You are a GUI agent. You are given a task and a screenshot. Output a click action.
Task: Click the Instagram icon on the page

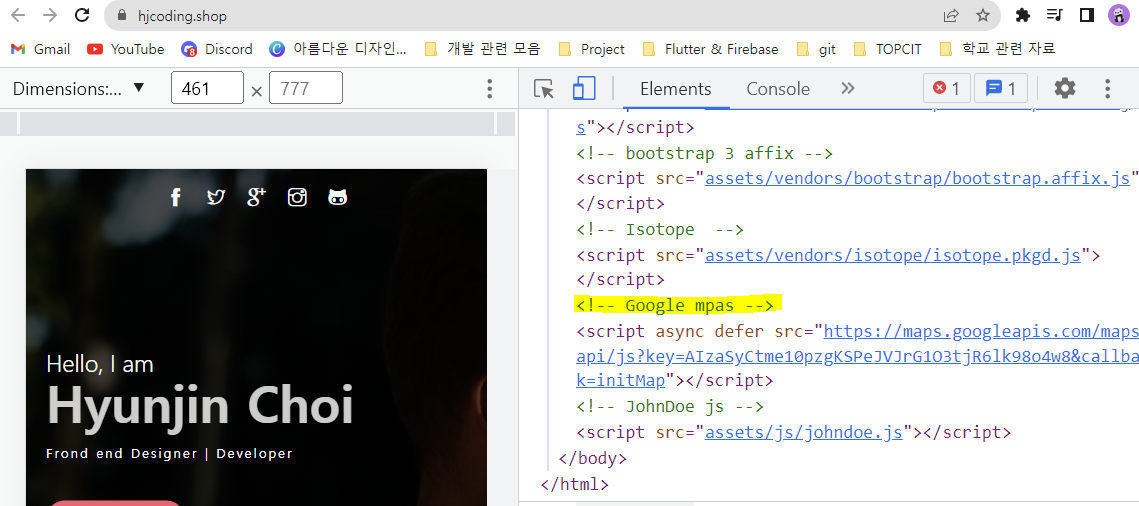(x=297, y=197)
